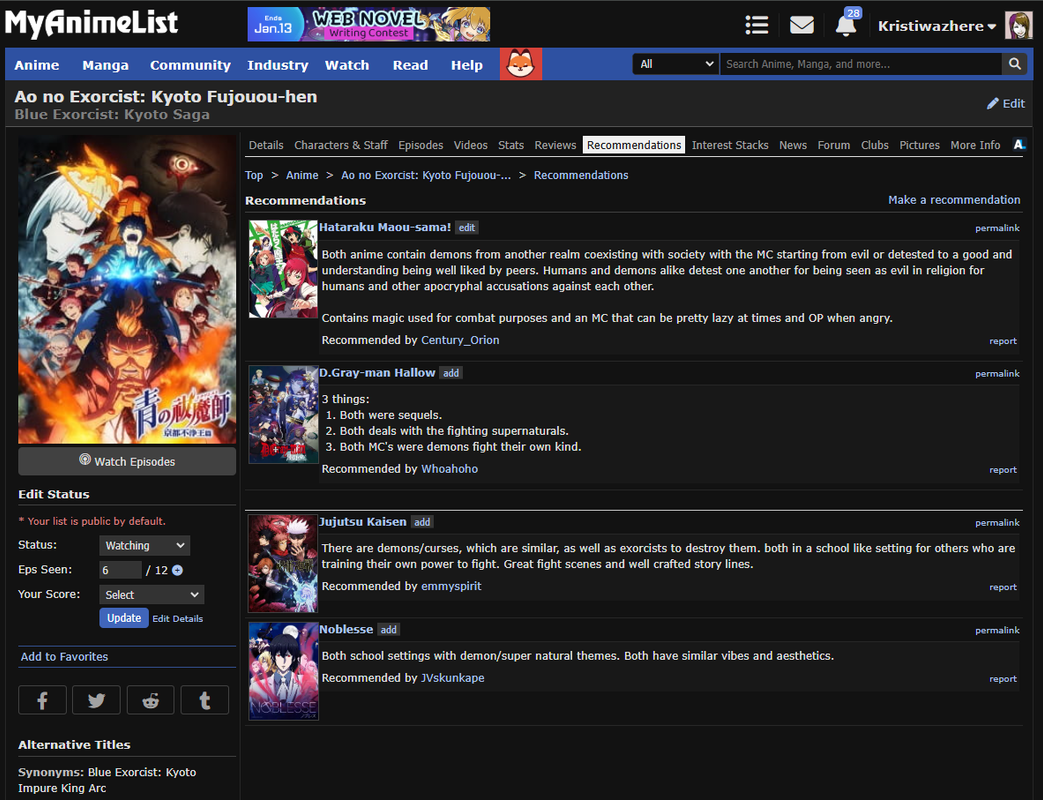1043x800 pixels.
Task: Switch to the More Info tab
Action: tap(975, 145)
